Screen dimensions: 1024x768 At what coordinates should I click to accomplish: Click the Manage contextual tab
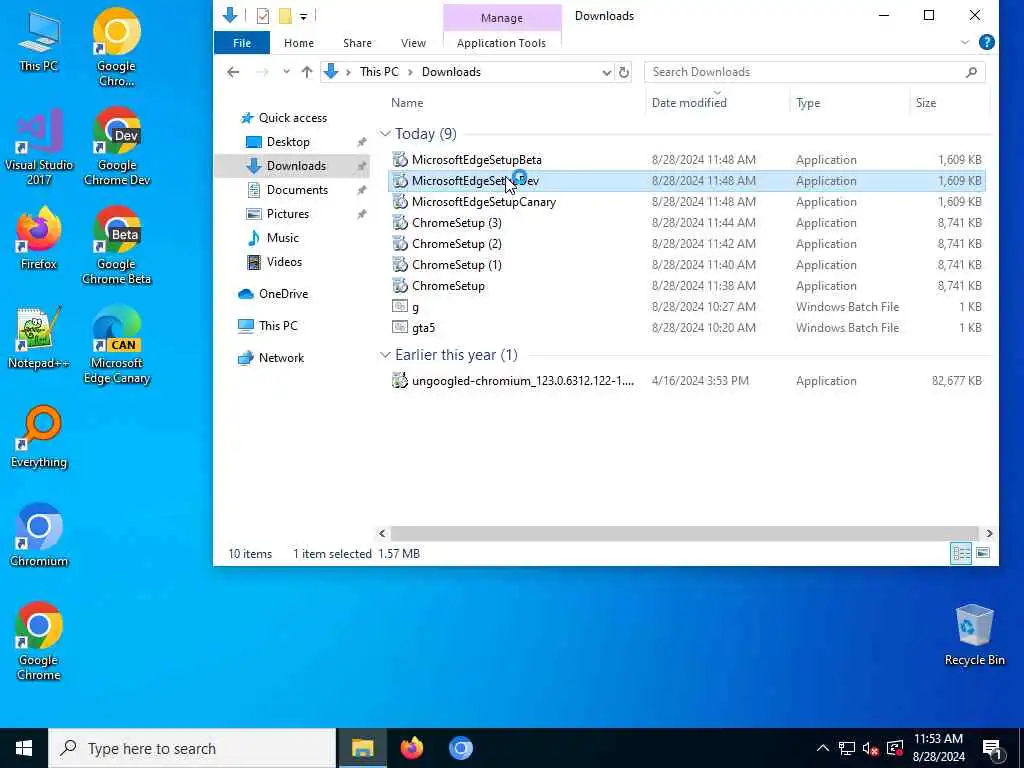pyautogui.click(x=502, y=18)
